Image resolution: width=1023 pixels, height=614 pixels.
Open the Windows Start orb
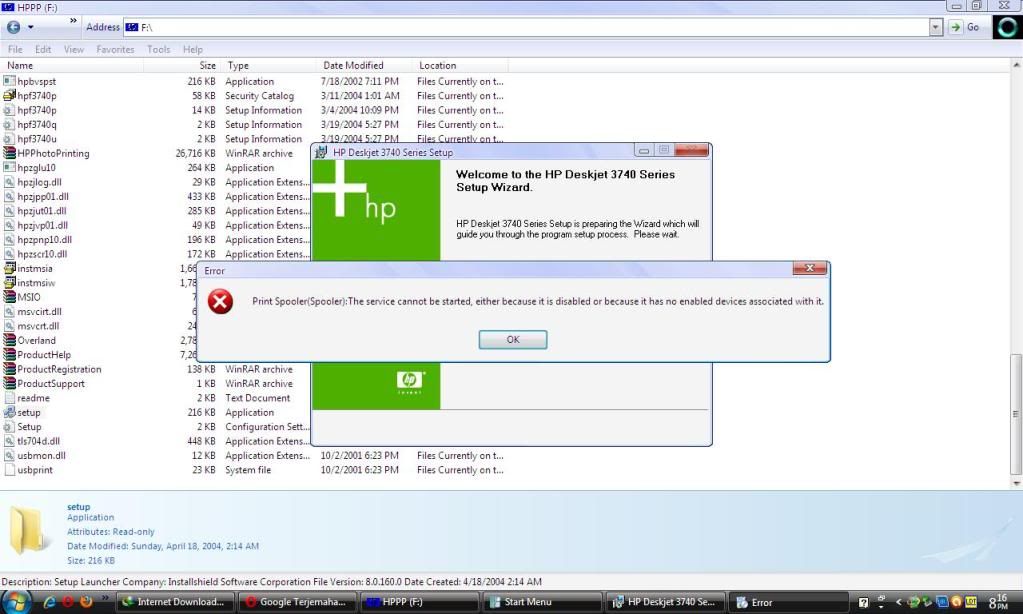click(16, 601)
